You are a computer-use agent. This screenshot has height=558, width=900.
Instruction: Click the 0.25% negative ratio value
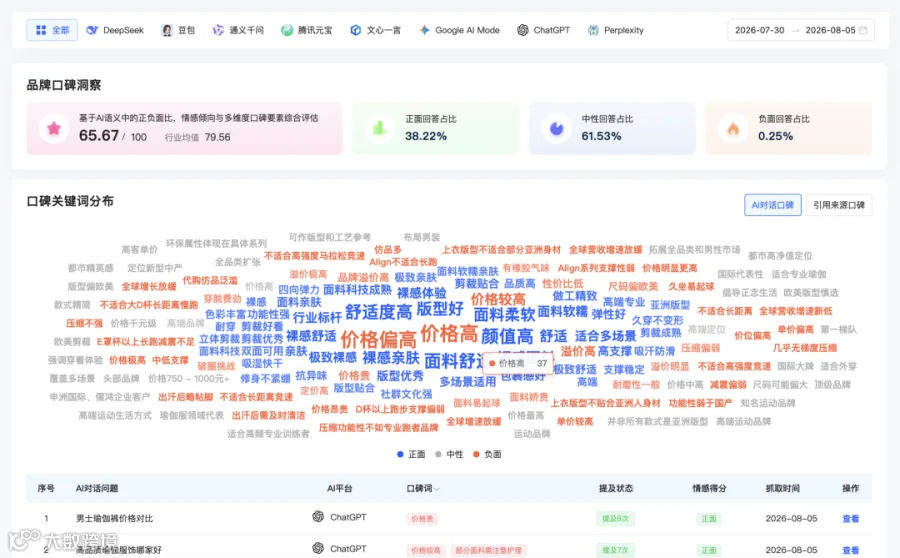coord(775,136)
